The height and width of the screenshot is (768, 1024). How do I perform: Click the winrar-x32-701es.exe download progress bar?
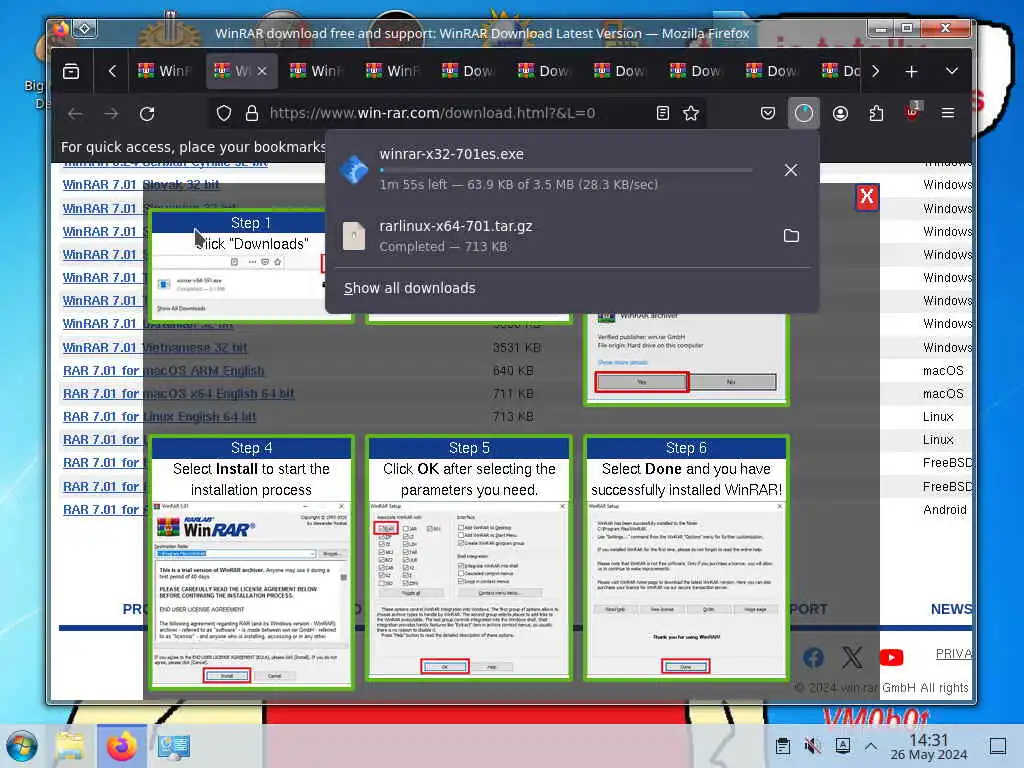click(566, 170)
